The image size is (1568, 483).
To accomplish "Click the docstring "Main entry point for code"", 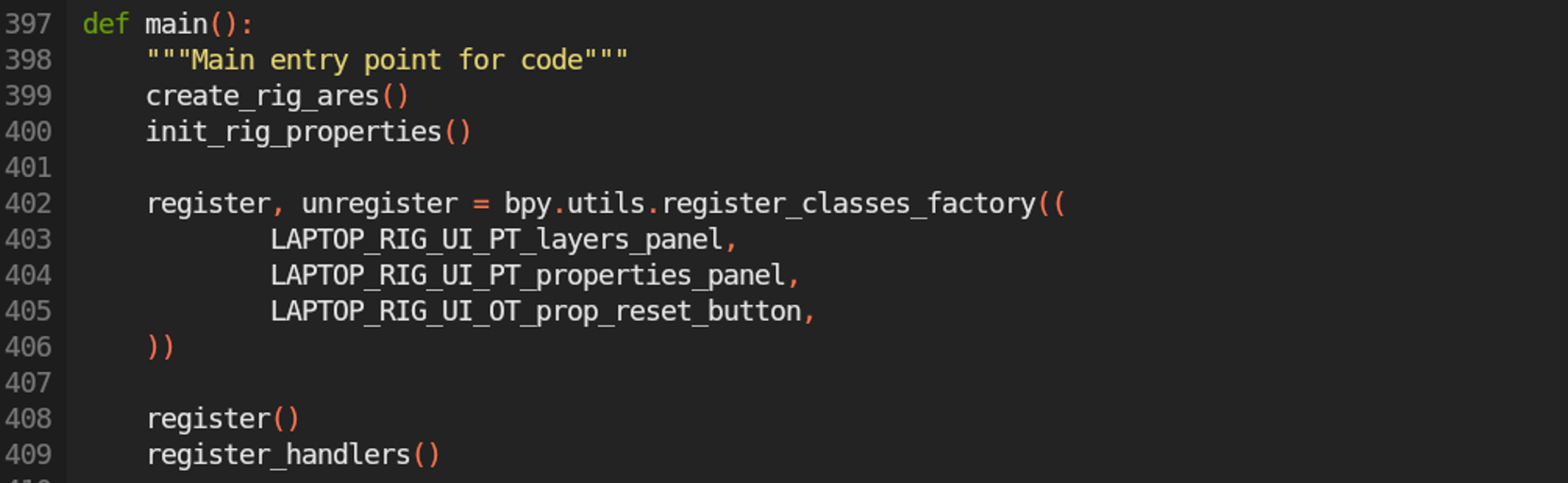I will tap(387, 60).
